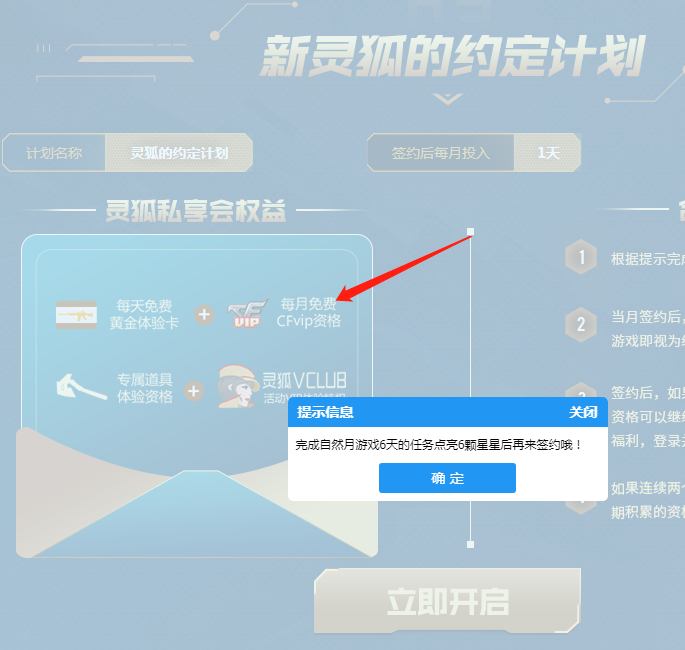685x650 pixels.
Task: Click the 每天免费黄金体验卡 benefit text
Action: 144,315
